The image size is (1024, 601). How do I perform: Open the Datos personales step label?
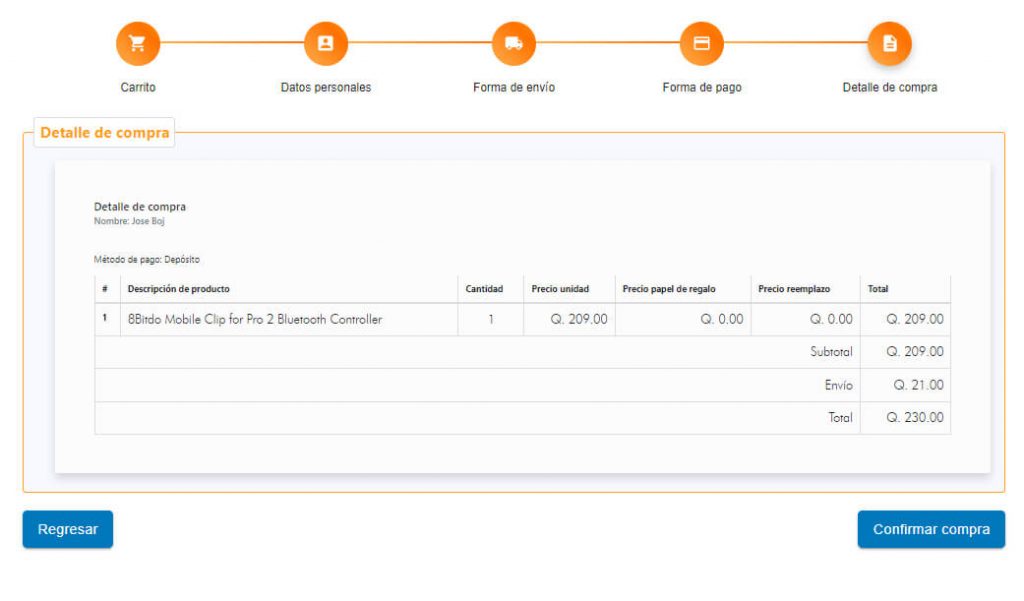coord(326,88)
